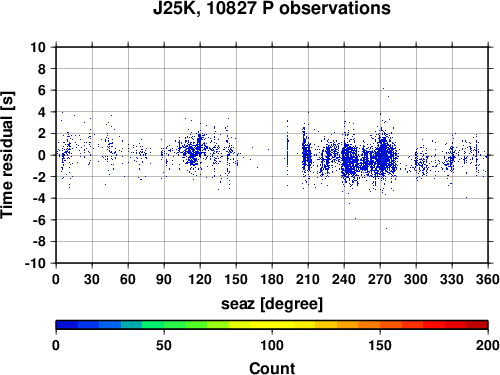This screenshot has width=500, height=375.
Task: Click the 360 tick label on x-axis
Action: pos(488,279)
